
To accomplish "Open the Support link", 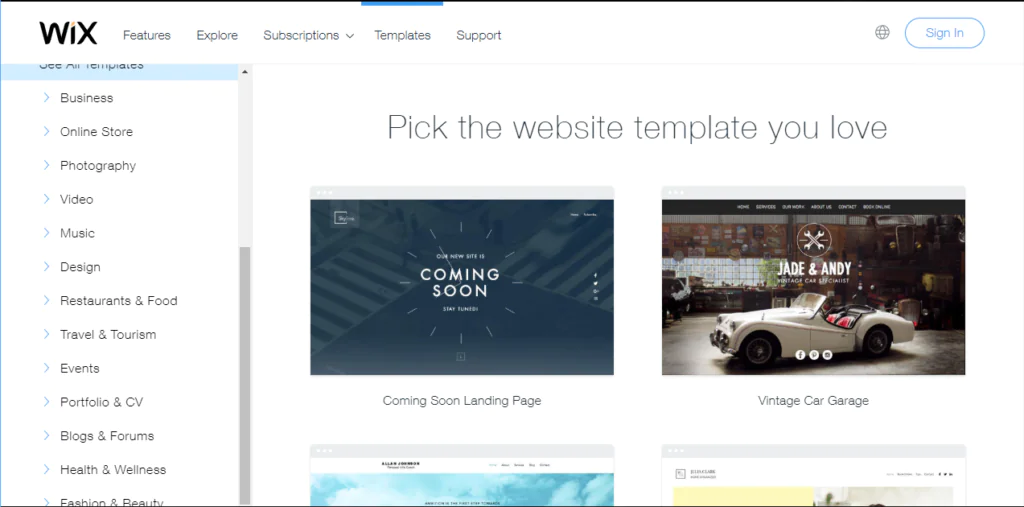I will point(479,35).
